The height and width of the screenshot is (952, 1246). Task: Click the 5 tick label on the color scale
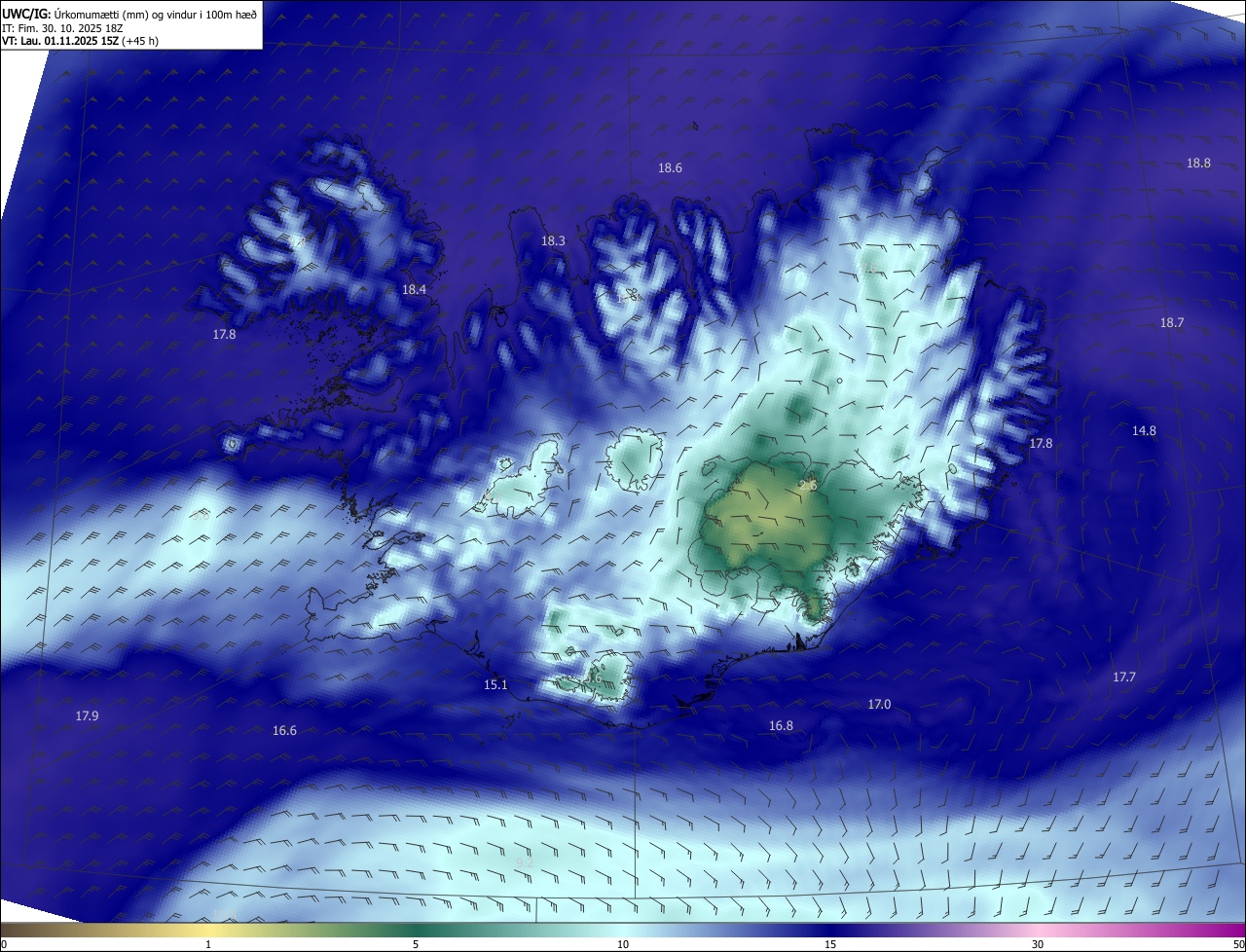416,944
